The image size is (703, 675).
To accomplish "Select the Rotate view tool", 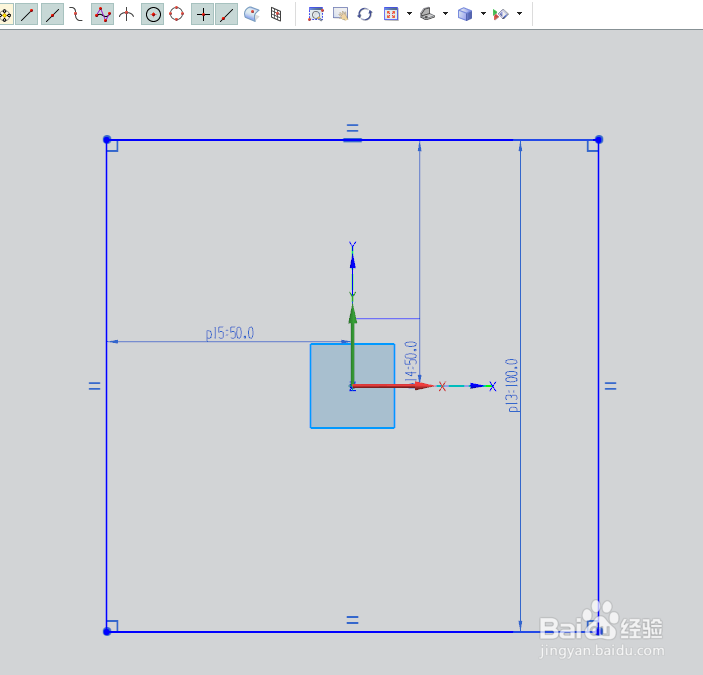I will pos(365,14).
